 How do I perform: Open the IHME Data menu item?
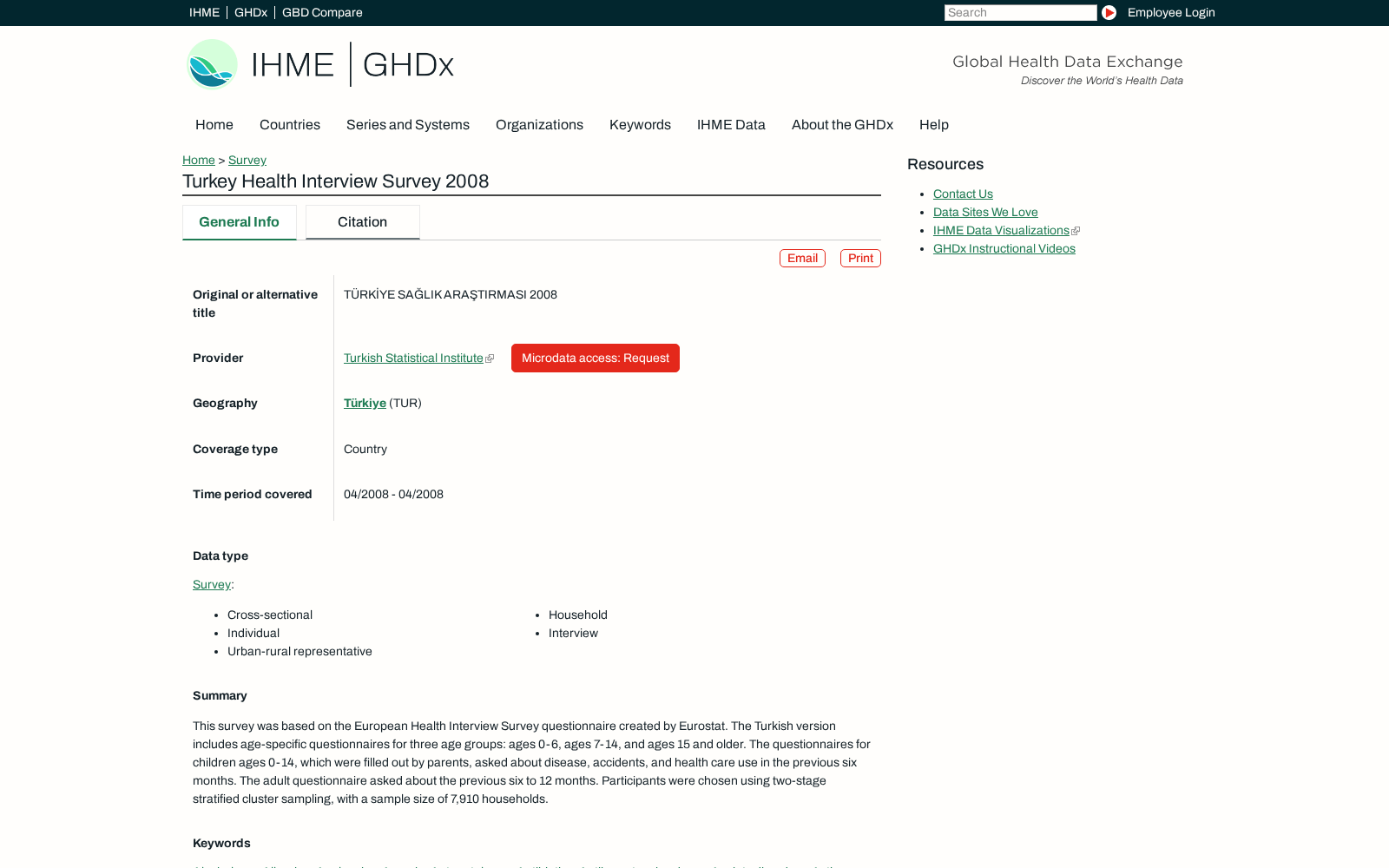731,125
